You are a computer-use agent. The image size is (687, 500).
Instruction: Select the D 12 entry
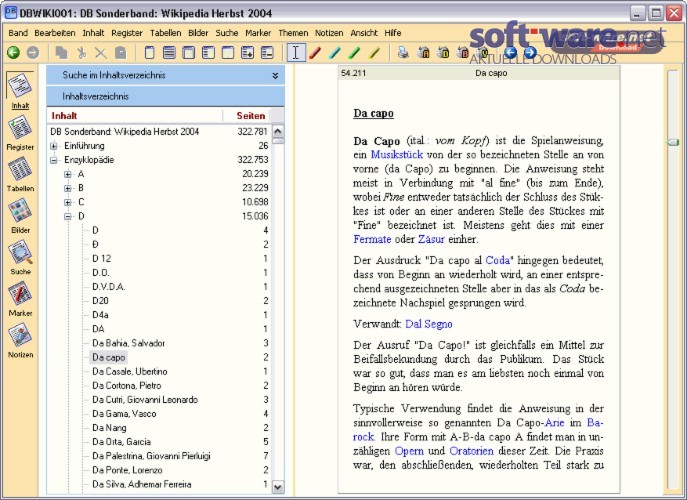tap(102, 259)
